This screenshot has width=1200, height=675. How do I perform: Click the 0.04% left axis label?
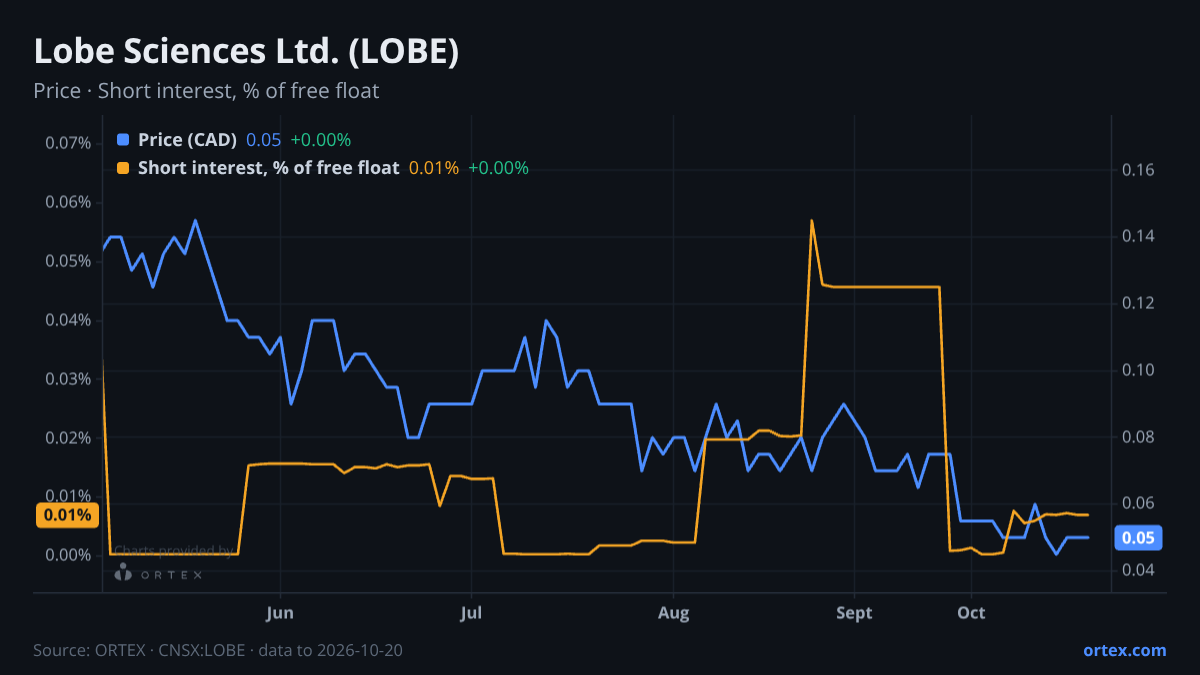click(68, 320)
